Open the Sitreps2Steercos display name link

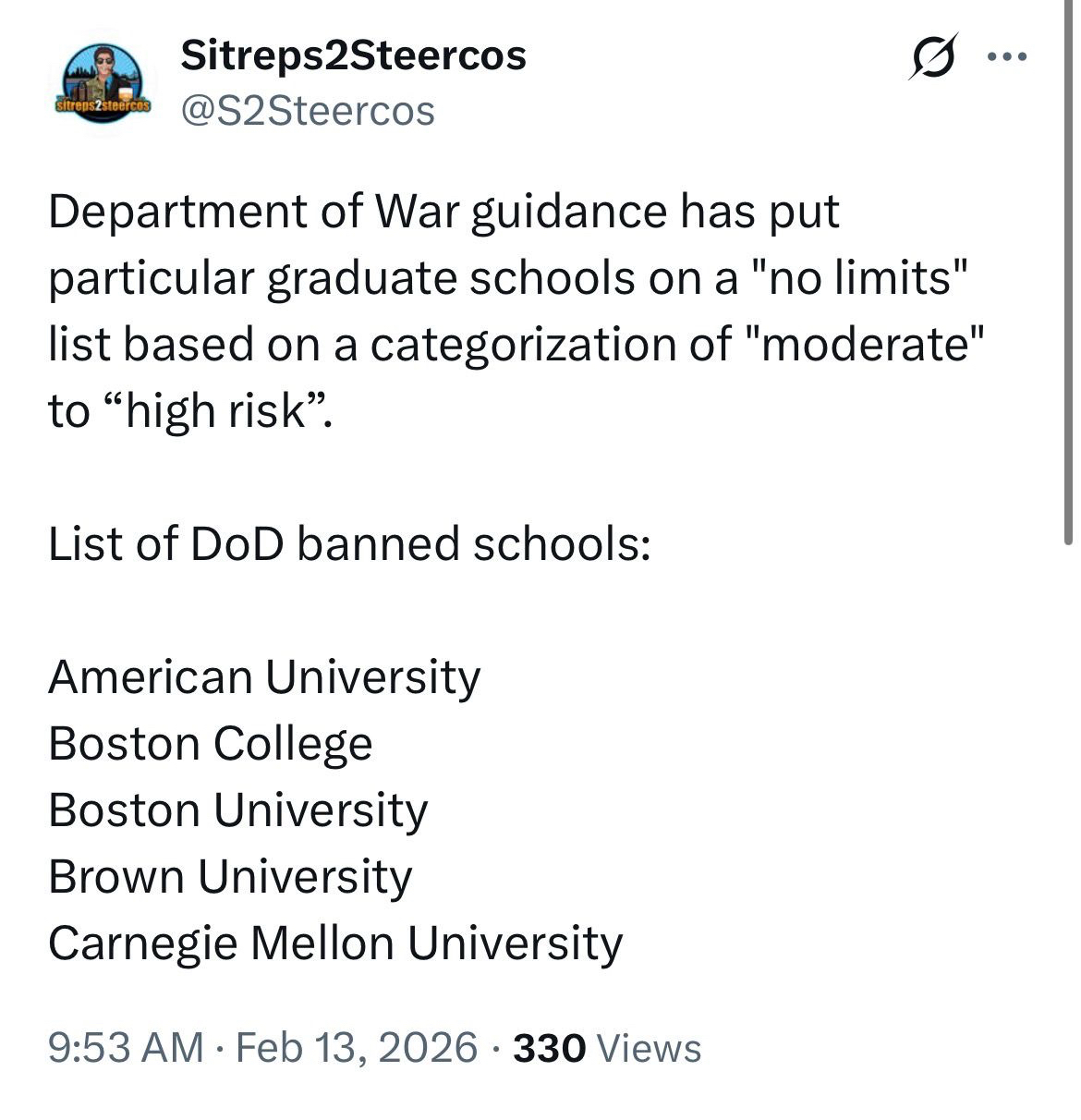[x=353, y=55]
